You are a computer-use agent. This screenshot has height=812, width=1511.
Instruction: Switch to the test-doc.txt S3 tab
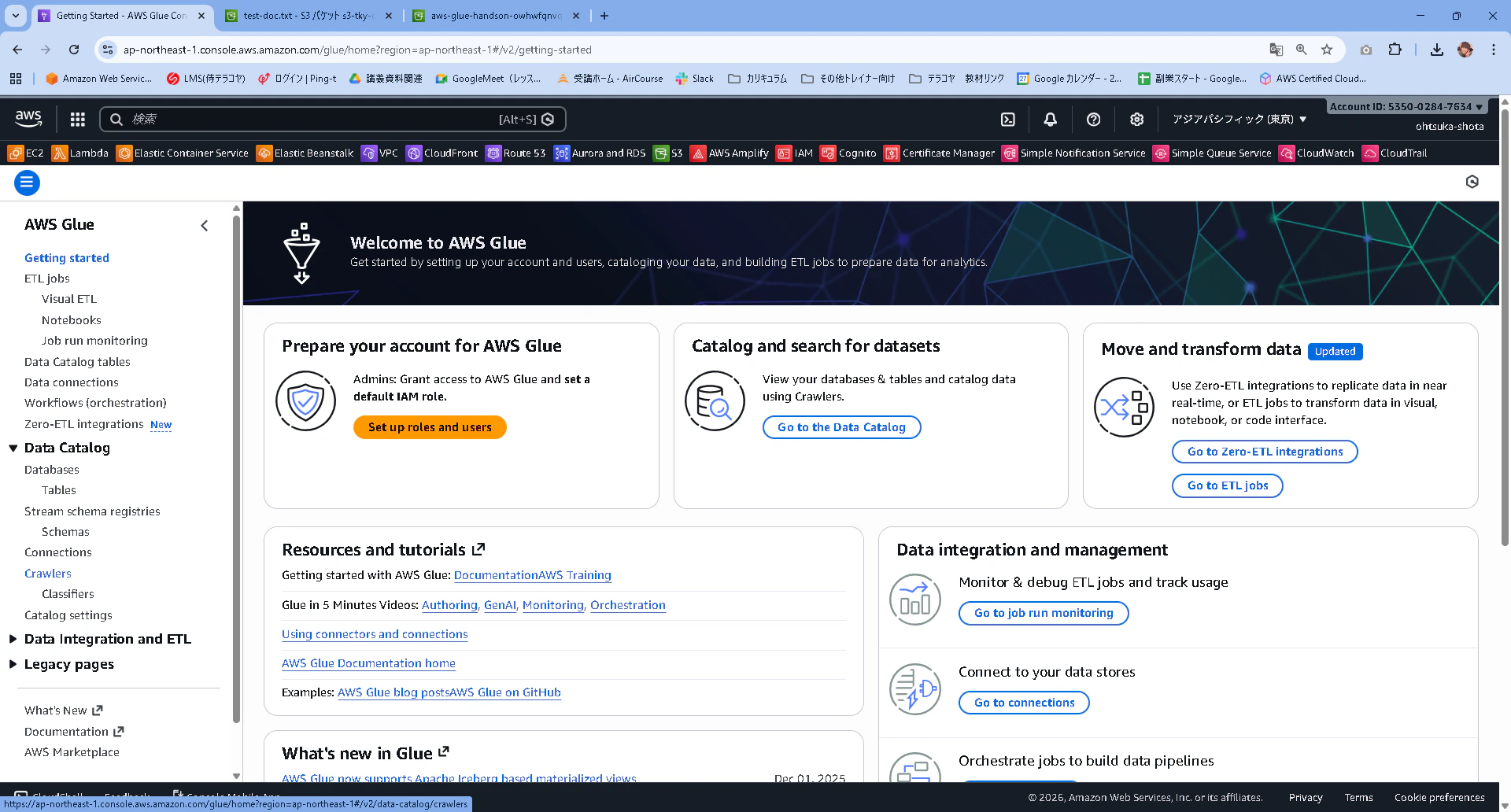(x=308, y=16)
